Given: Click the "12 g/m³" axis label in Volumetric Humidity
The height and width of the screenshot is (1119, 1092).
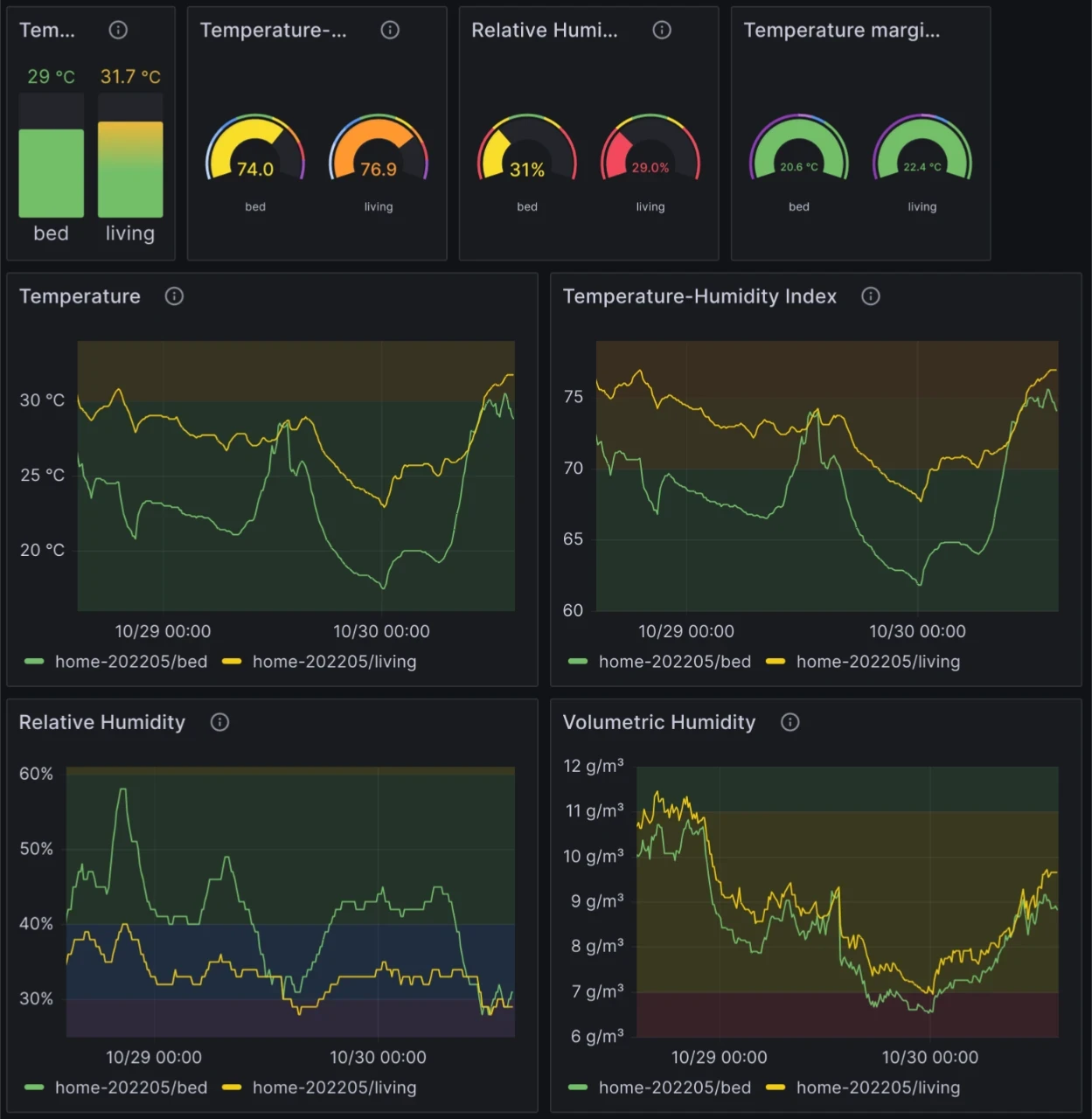Looking at the screenshot, I should point(594,766).
